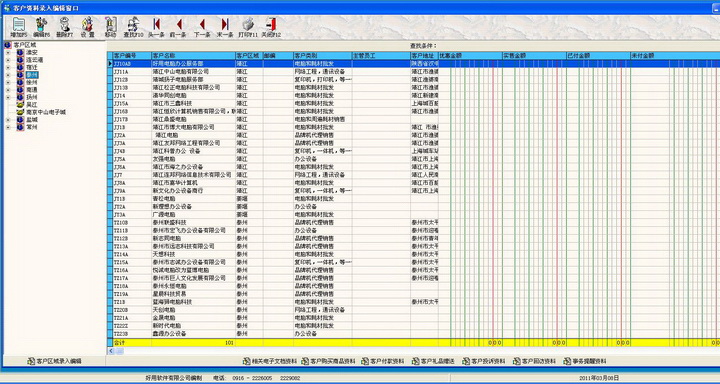Expand the 常州 region tree node
This screenshot has height=384, width=720.
[7, 127]
